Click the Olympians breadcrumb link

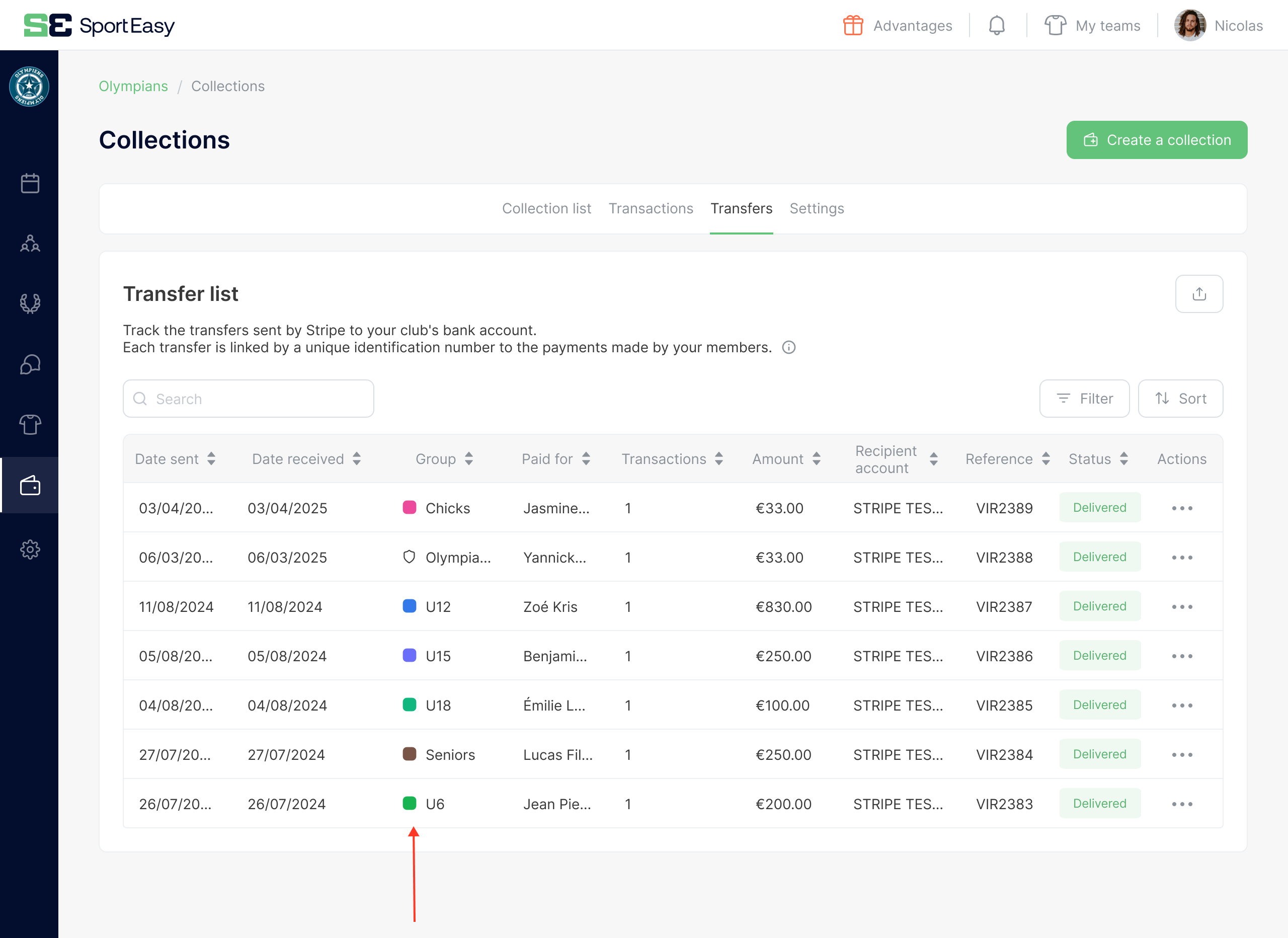(x=133, y=86)
